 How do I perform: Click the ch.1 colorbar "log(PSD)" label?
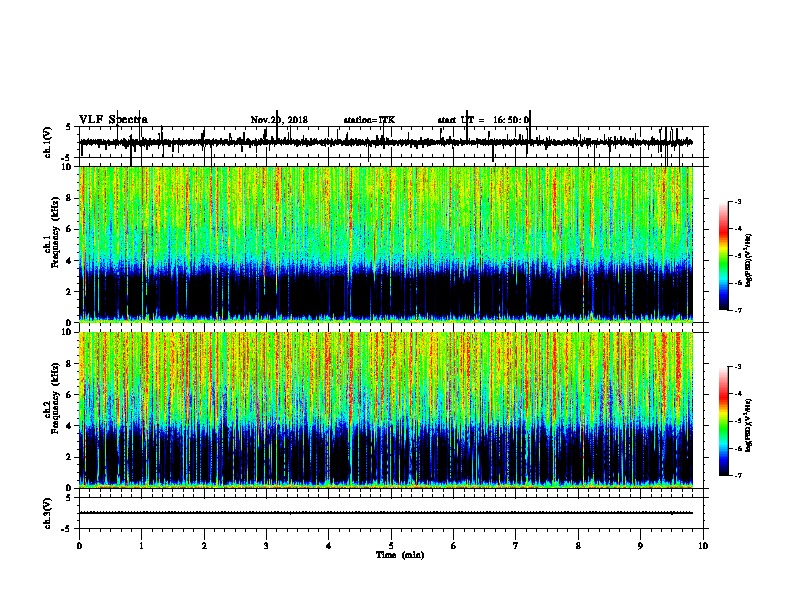749,261
